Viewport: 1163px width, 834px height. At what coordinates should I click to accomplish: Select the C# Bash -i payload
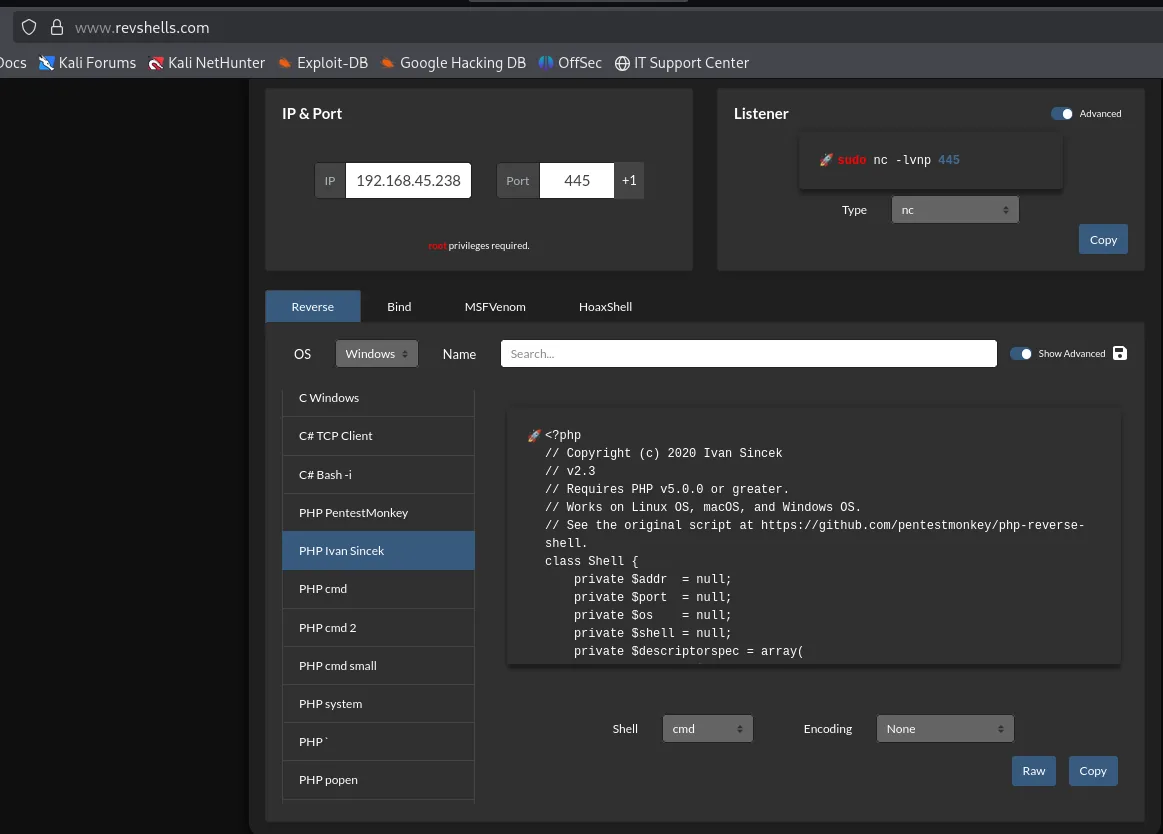pos(378,474)
